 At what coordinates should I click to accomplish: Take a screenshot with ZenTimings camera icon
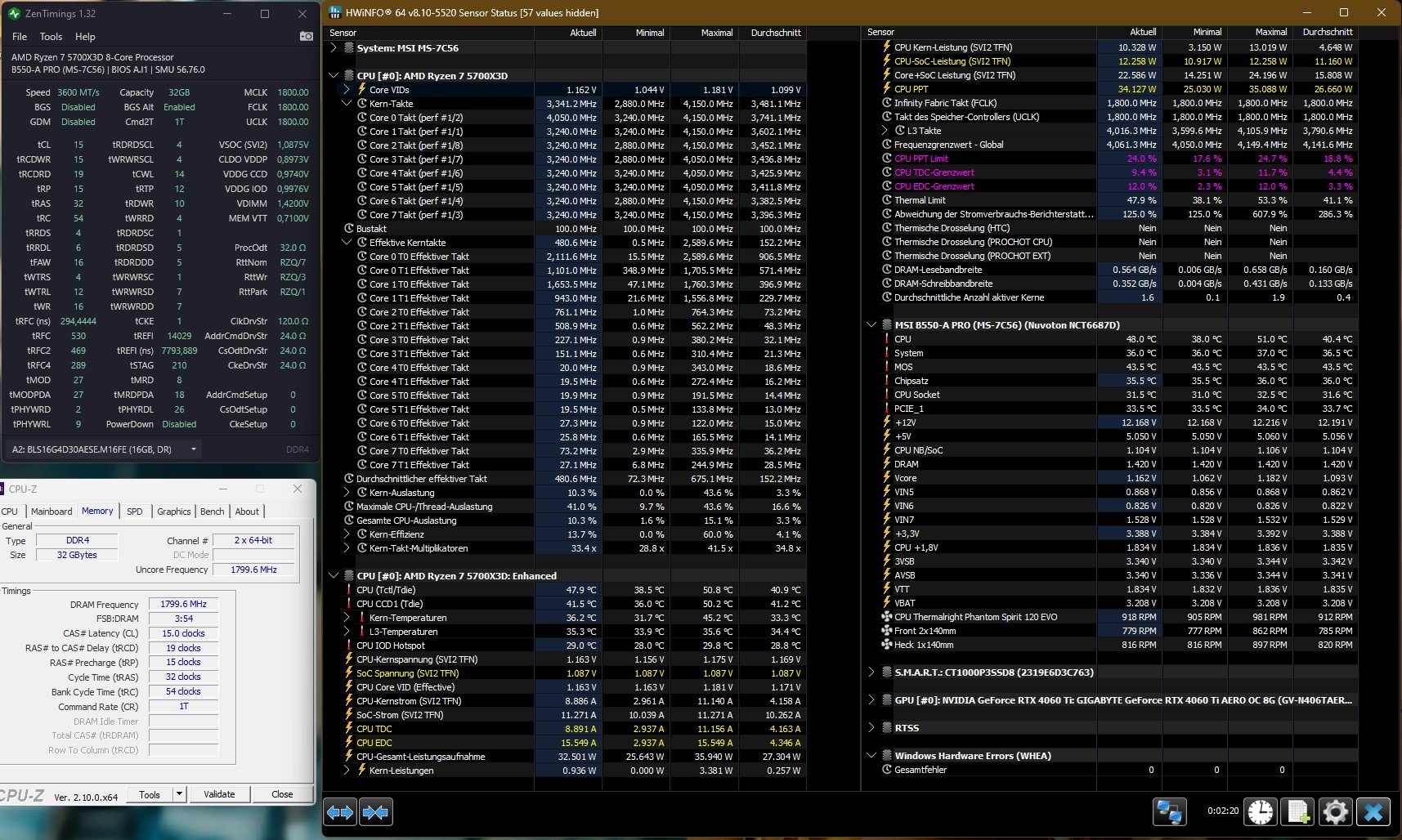point(306,36)
